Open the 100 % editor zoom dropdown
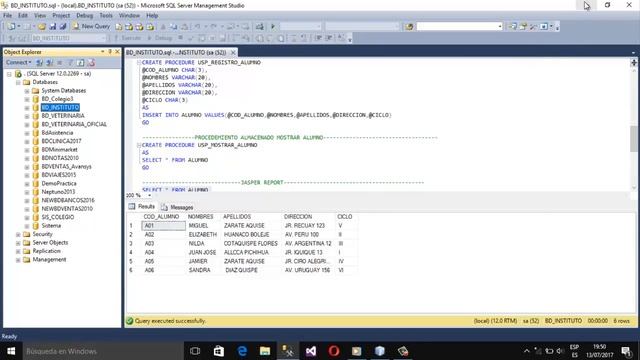 (x=149, y=196)
